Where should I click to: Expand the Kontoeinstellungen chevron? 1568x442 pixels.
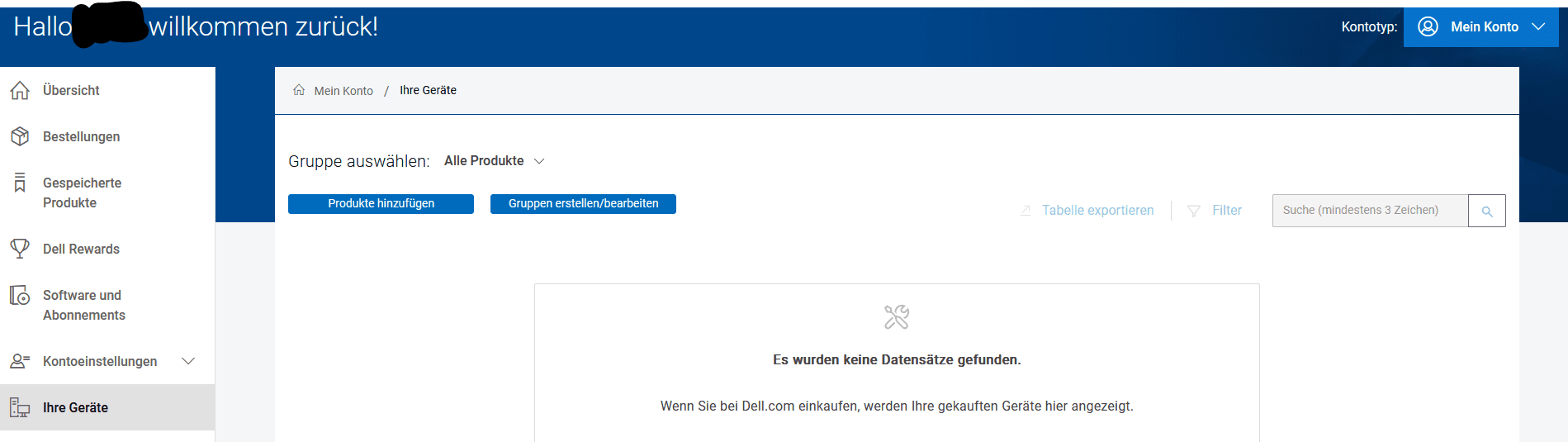pyautogui.click(x=188, y=361)
